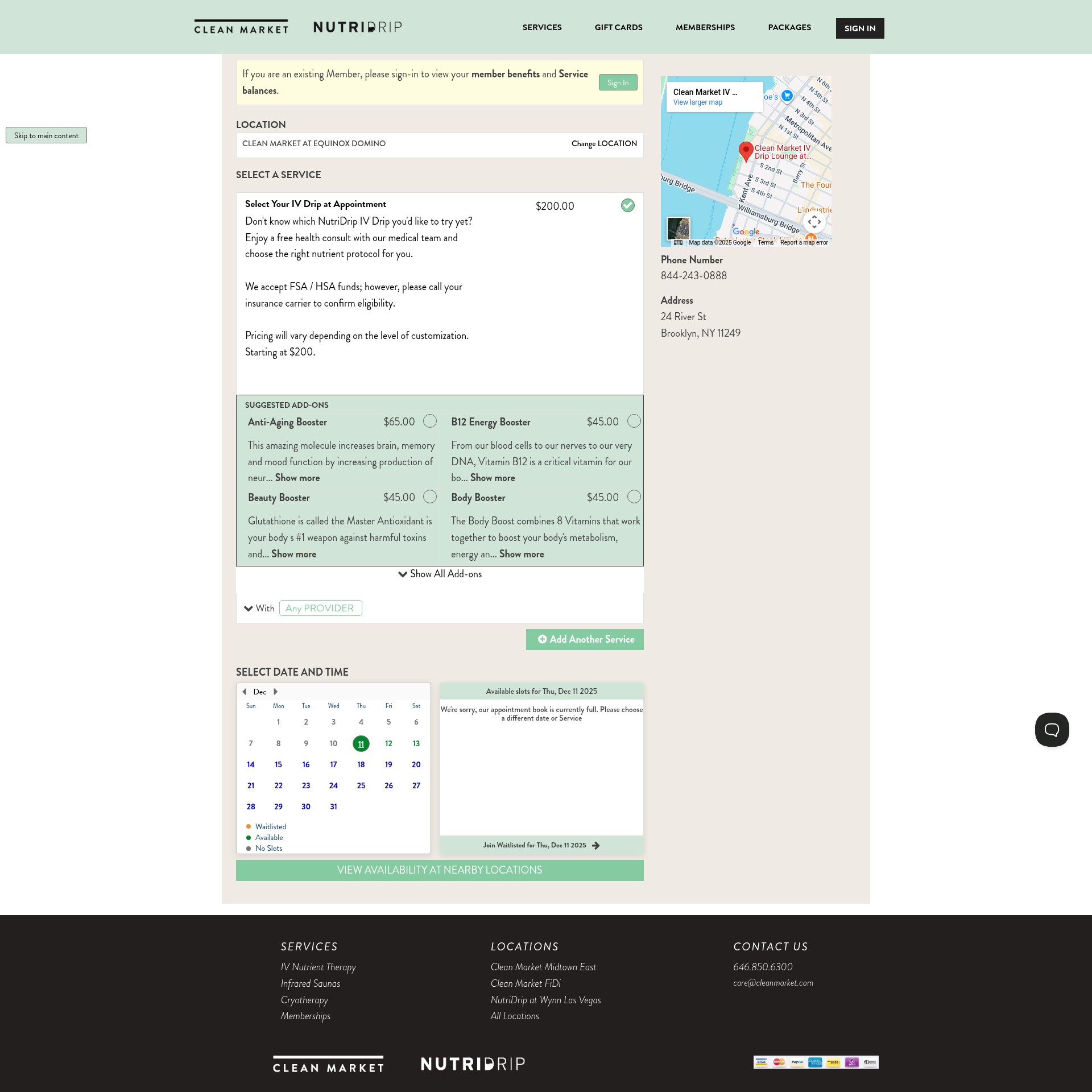Click the payment cards icons strip

pos(816,1062)
